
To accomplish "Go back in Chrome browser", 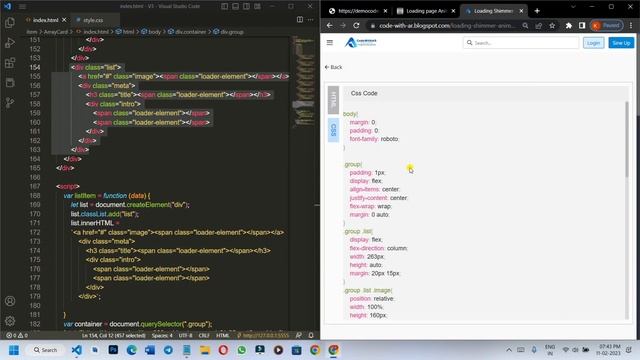I will click(329, 25).
